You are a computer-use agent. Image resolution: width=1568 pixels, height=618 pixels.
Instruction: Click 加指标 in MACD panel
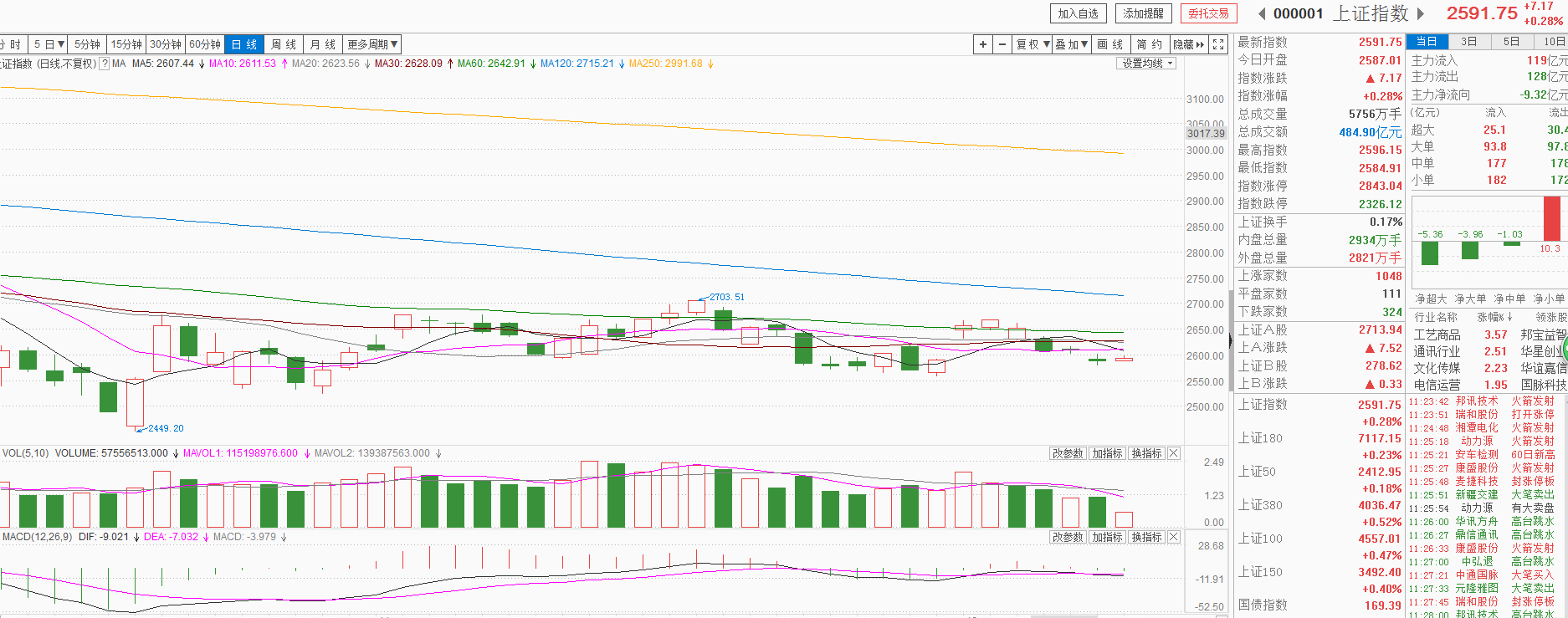coord(1107,537)
